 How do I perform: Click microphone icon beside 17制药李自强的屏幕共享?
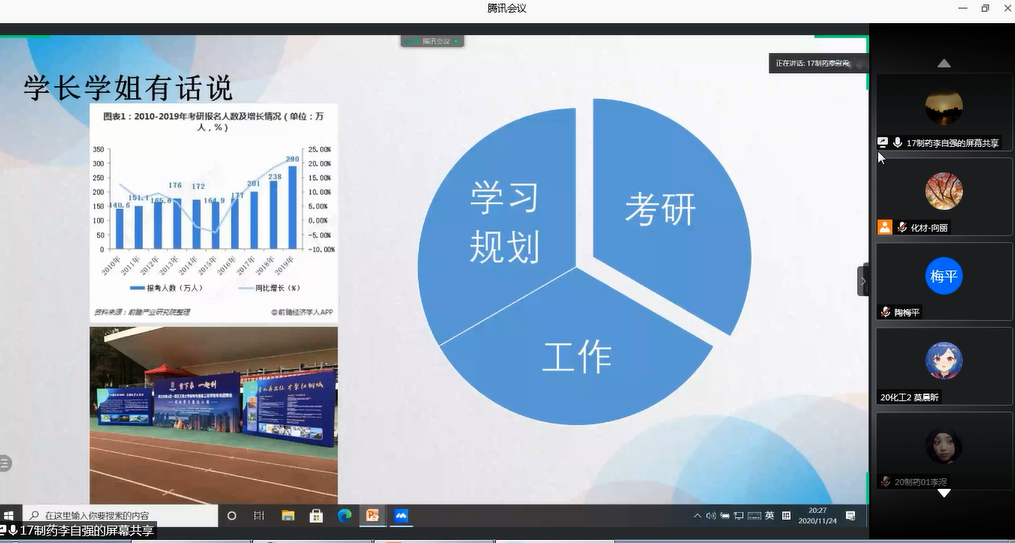coord(898,143)
